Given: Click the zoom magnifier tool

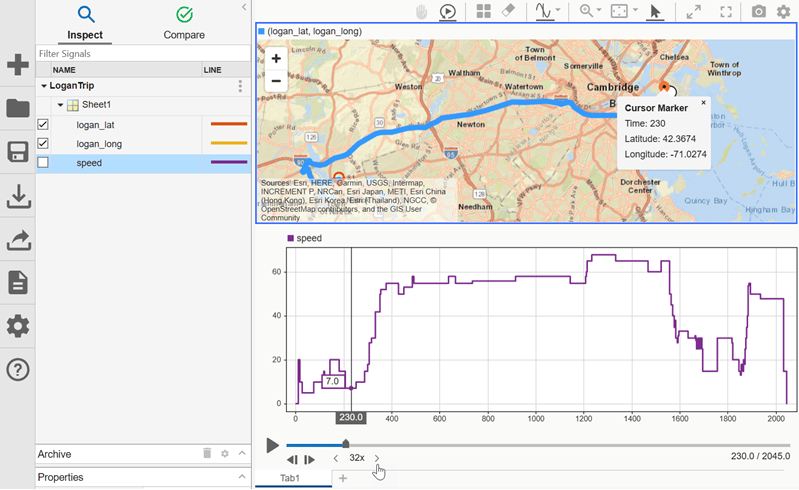Looking at the screenshot, I should pos(586,11).
